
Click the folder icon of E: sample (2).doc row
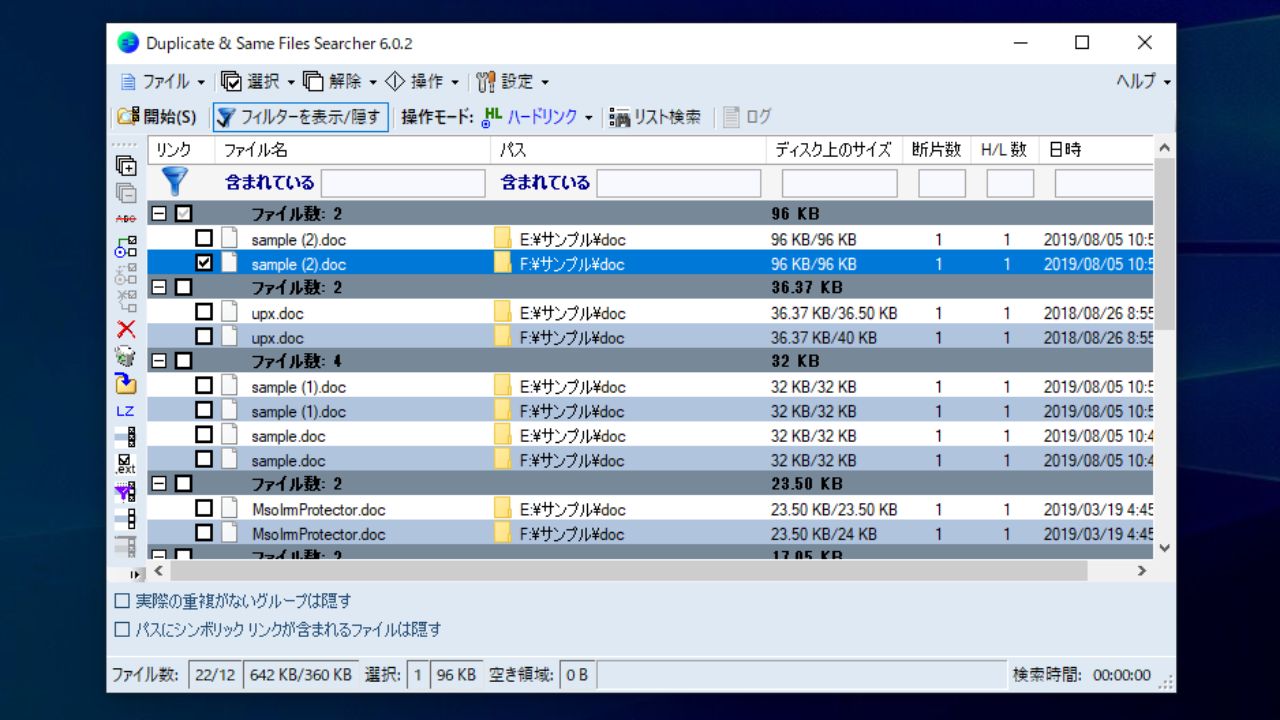click(503, 240)
